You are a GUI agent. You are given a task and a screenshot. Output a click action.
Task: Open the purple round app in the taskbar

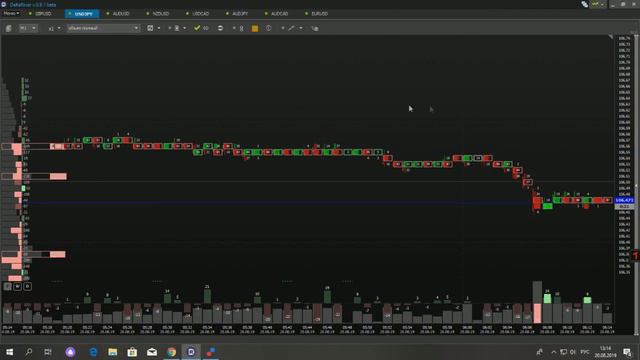[70, 352]
